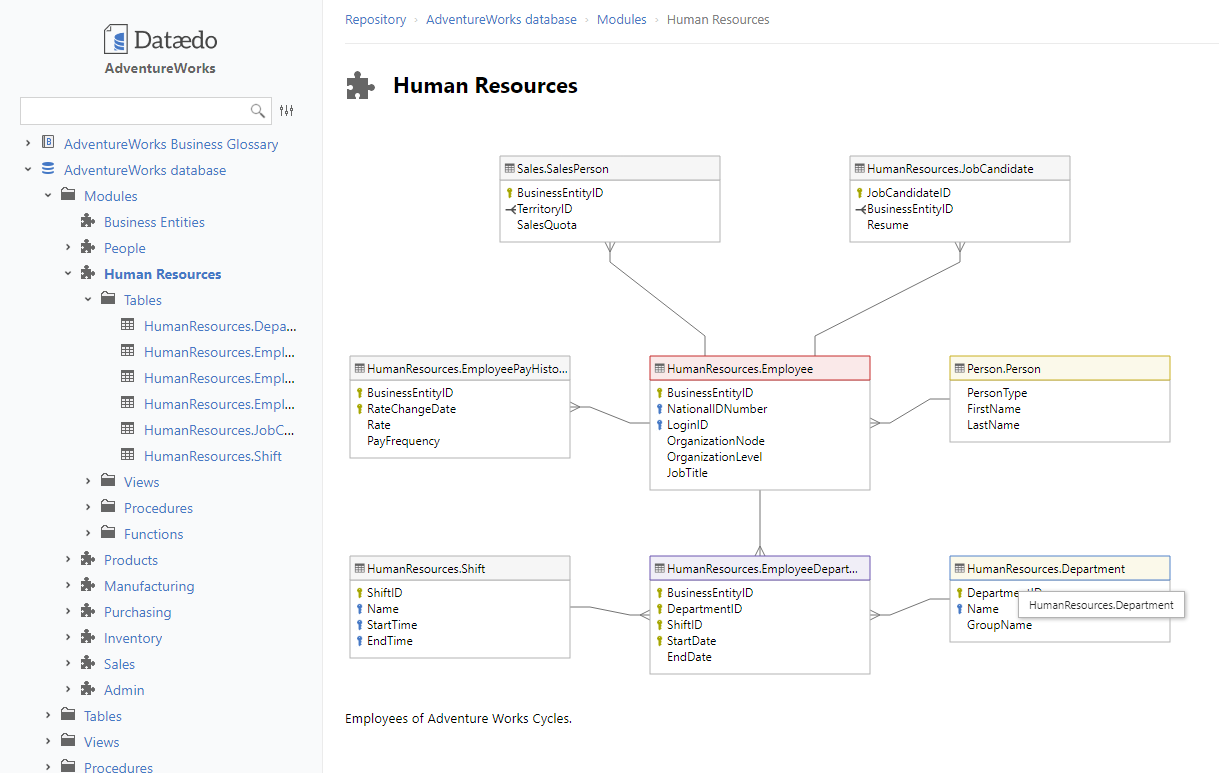The width and height of the screenshot is (1219, 773).
Task: Collapse the Tables folder under Human Resources
Action: 88,299
